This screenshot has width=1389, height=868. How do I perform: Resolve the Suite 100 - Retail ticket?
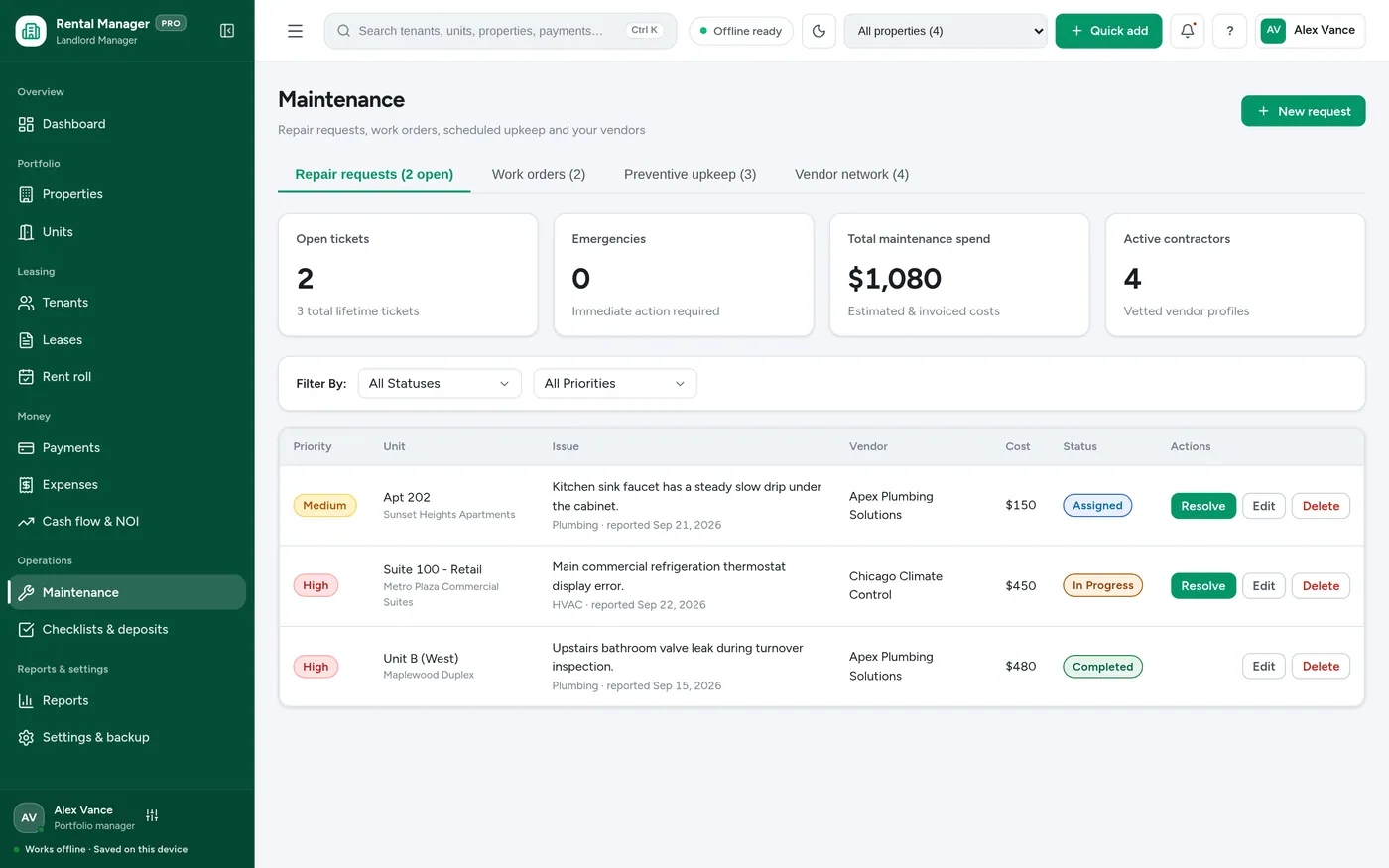[x=1203, y=586]
